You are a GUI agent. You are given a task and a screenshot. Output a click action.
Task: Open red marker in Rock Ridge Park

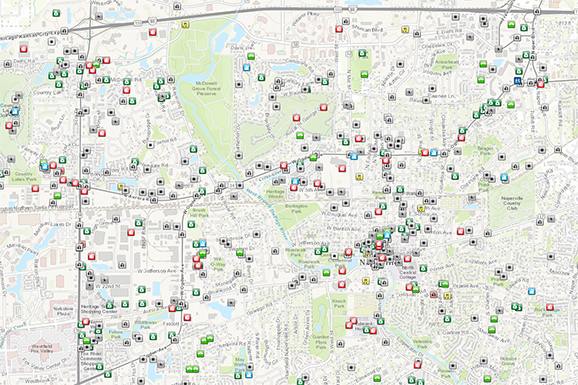[550, 307]
